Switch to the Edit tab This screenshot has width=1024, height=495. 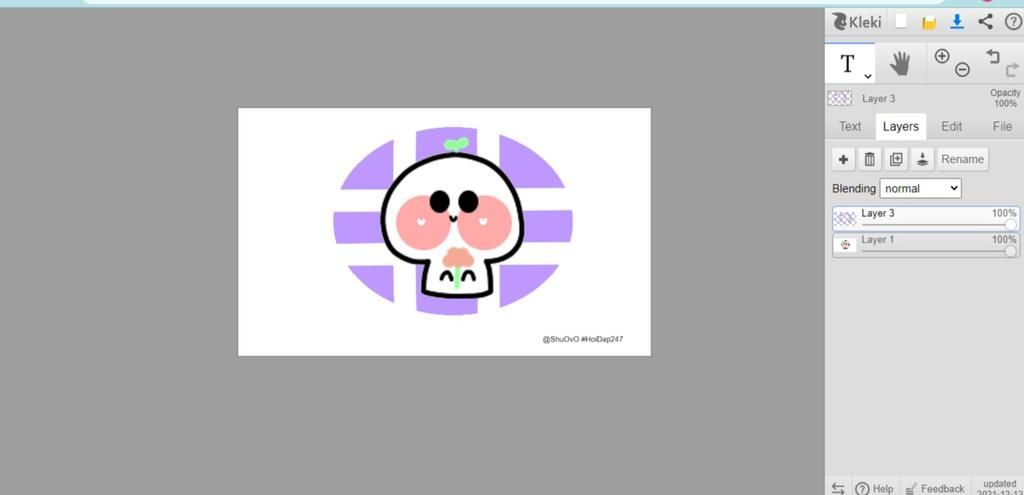[x=952, y=127]
